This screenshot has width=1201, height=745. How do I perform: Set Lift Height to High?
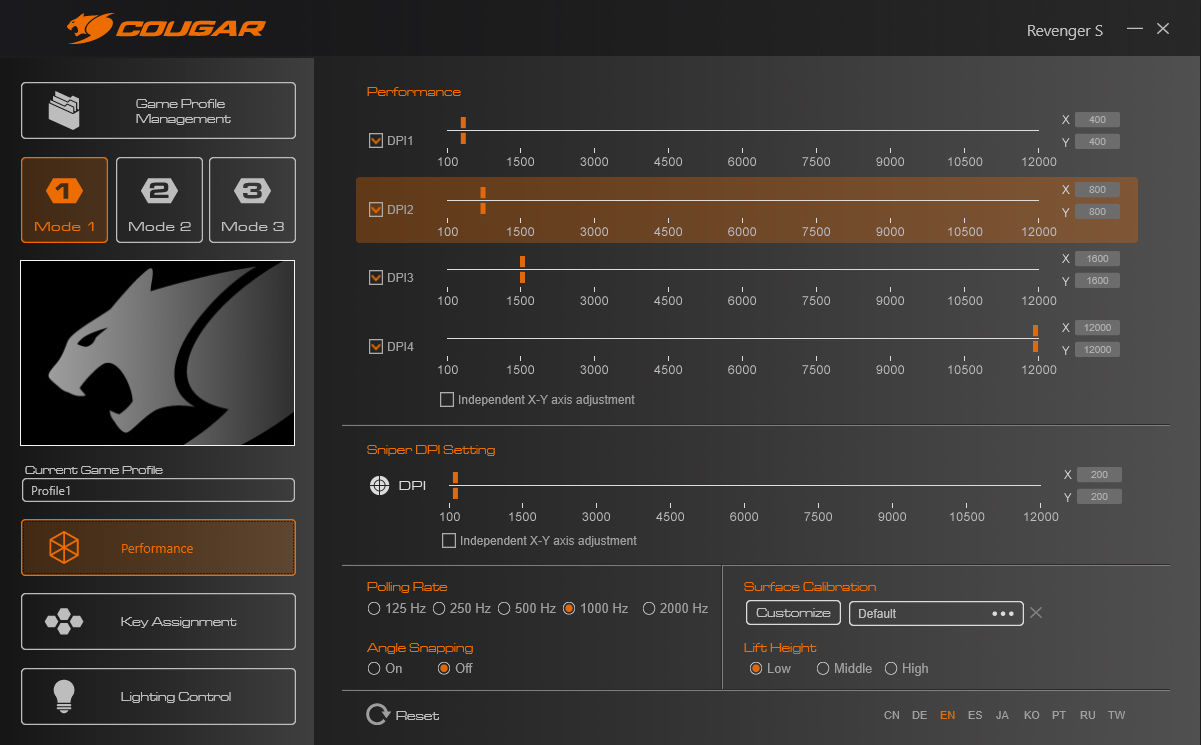point(891,668)
